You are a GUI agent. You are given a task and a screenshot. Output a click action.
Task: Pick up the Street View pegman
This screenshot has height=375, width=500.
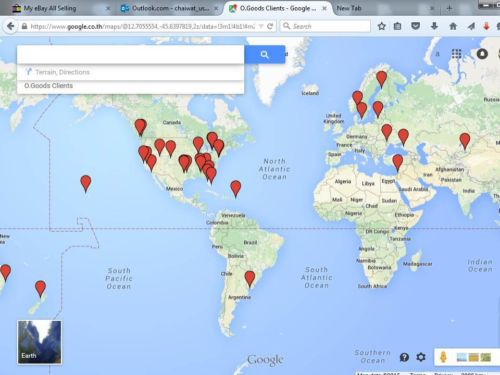(x=443, y=357)
